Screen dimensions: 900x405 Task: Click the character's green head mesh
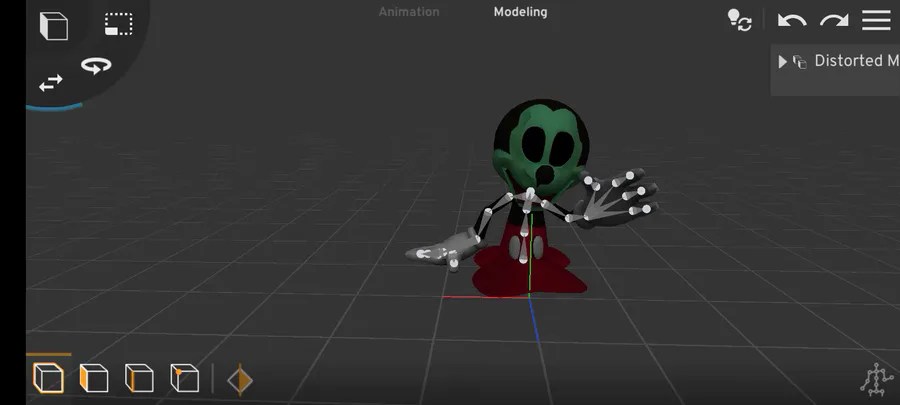tap(540, 149)
